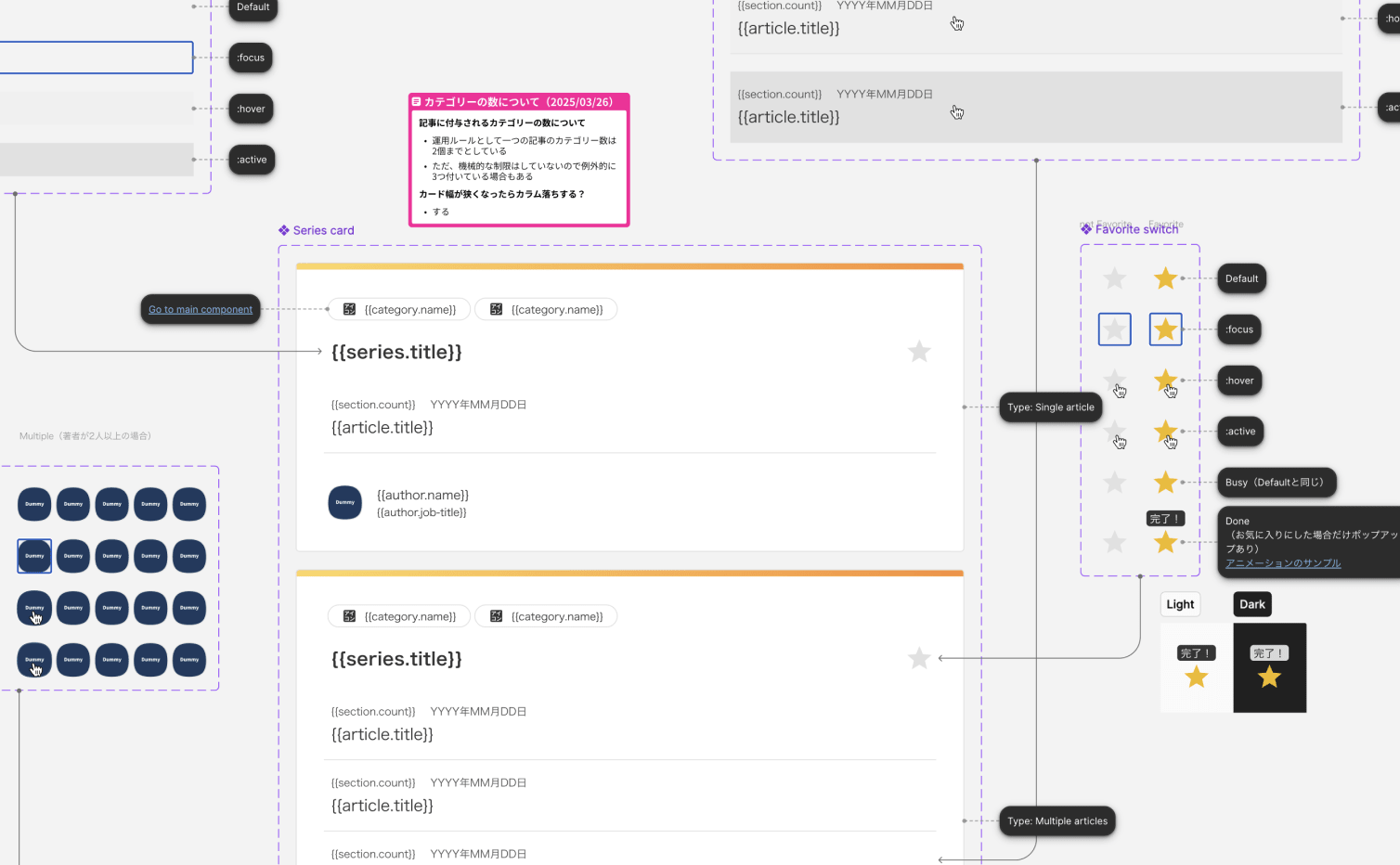
Task: Select the first category chip in the first Series card
Action: click(x=400, y=310)
